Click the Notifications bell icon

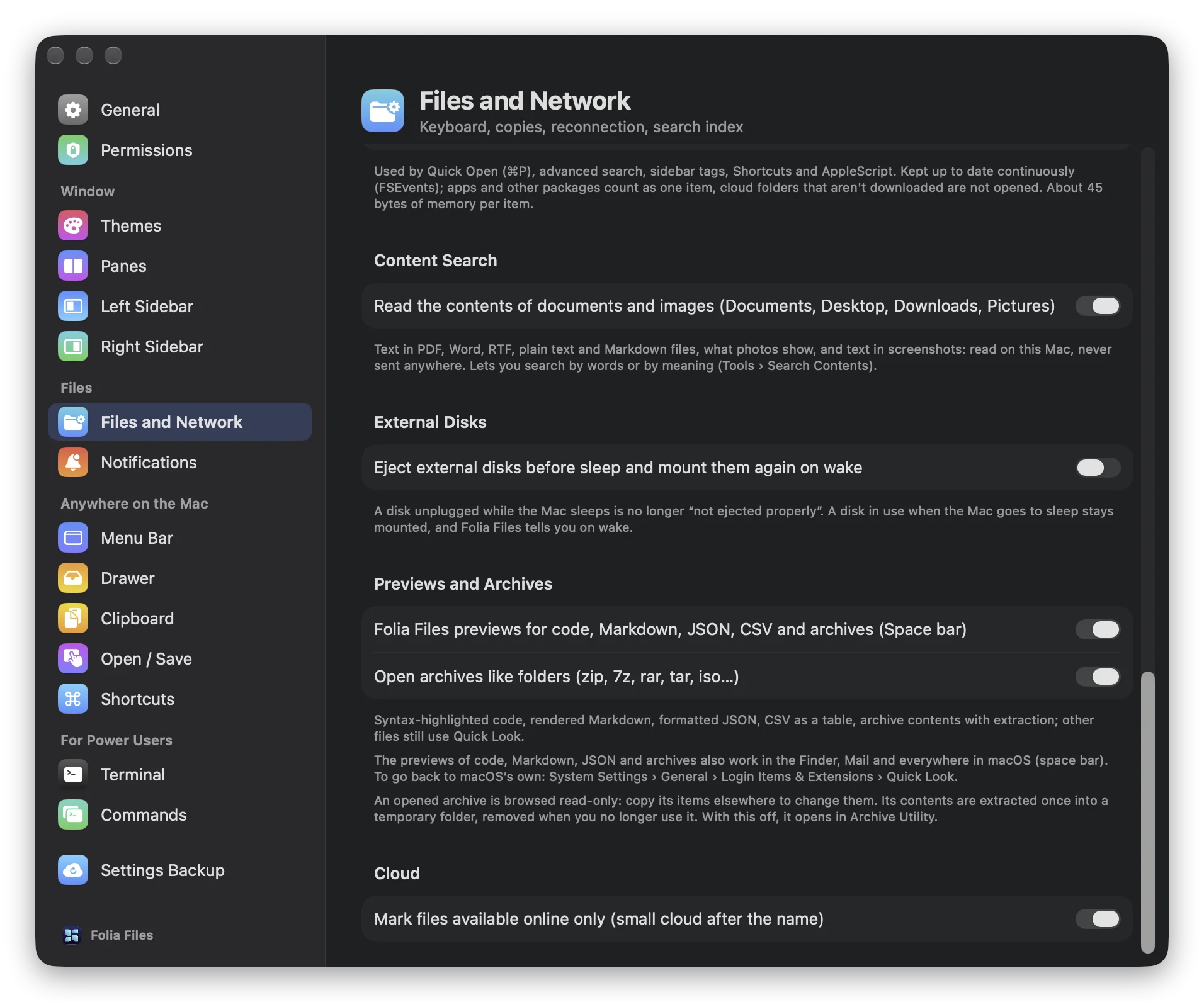73,463
